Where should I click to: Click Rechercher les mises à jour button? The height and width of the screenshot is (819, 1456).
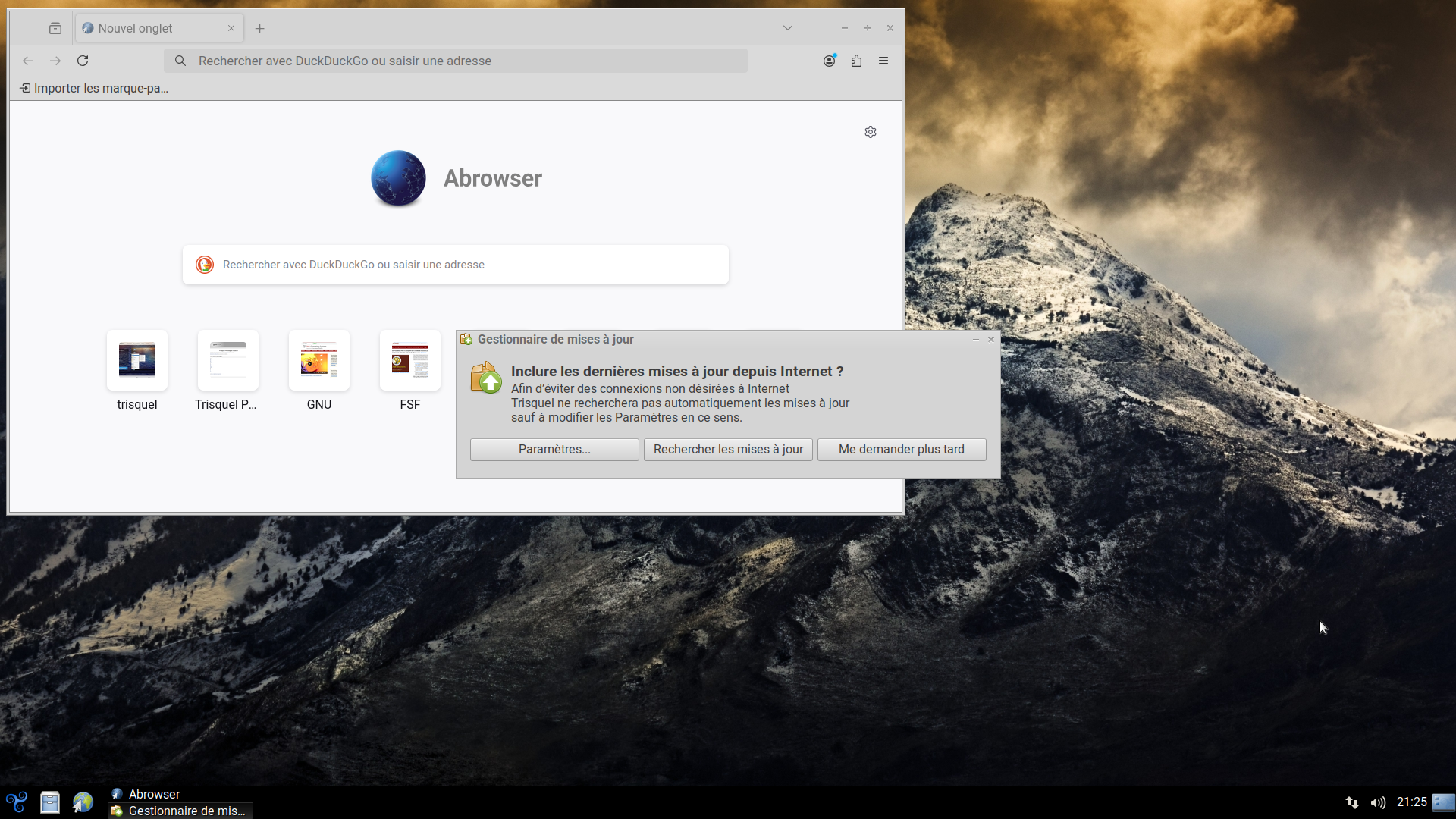pos(728,450)
